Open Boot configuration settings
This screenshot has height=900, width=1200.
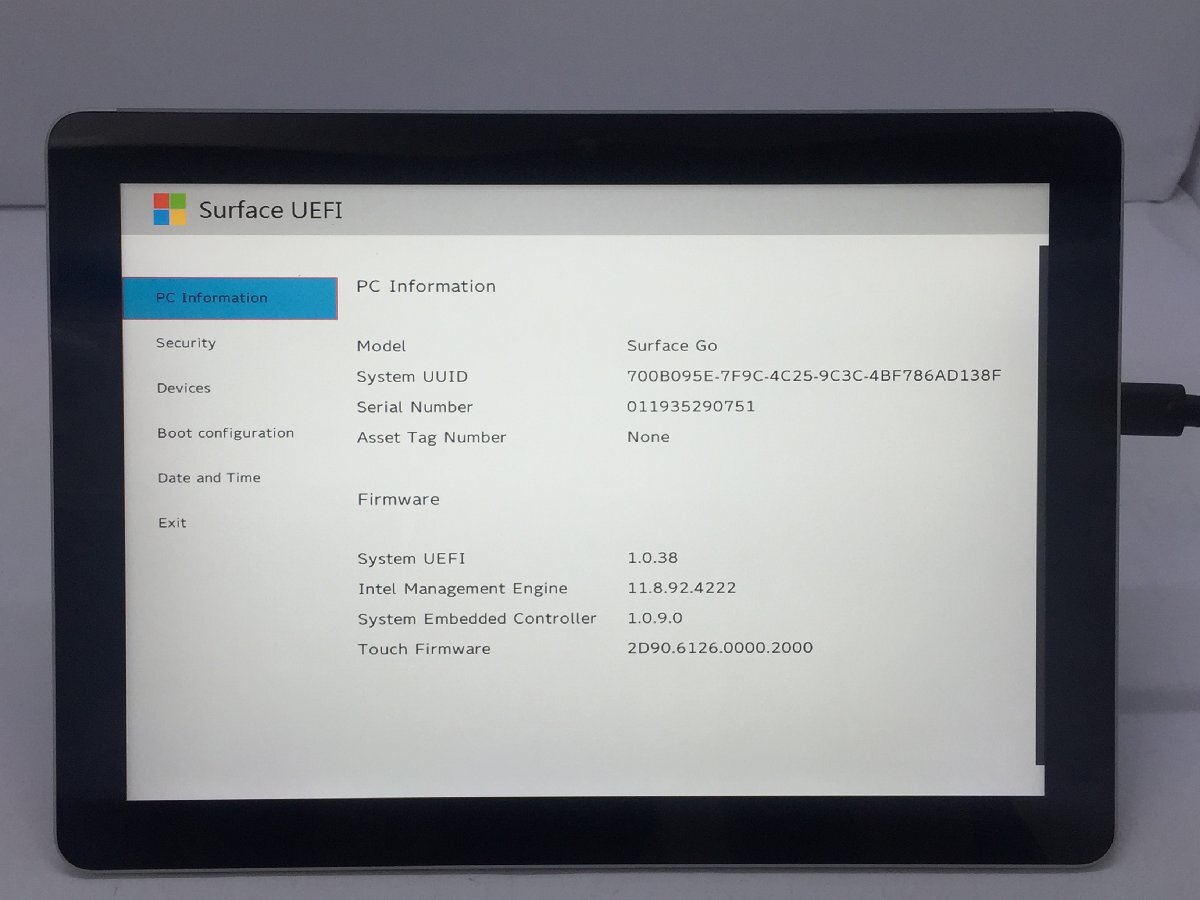click(226, 433)
